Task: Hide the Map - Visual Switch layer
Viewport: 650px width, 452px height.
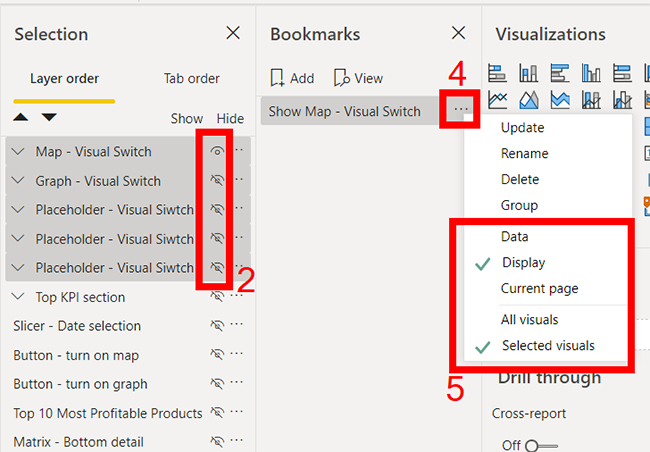Action: (x=217, y=152)
